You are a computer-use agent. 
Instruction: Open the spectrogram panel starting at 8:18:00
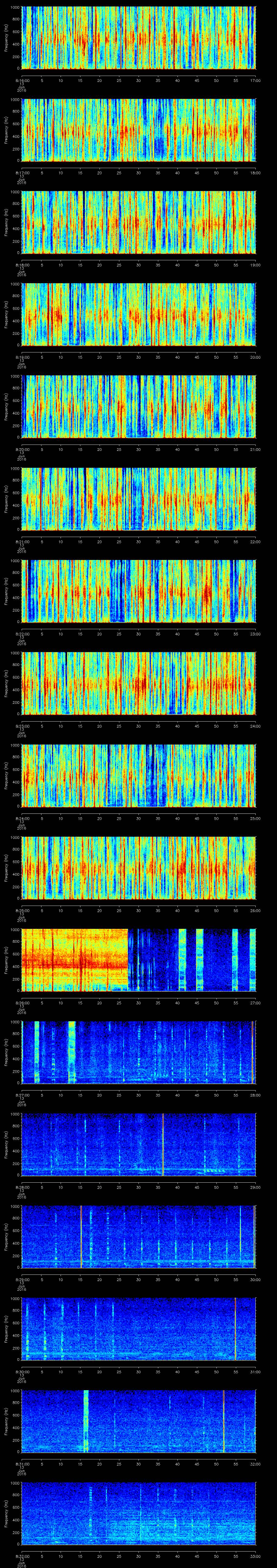(x=139, y=222)
